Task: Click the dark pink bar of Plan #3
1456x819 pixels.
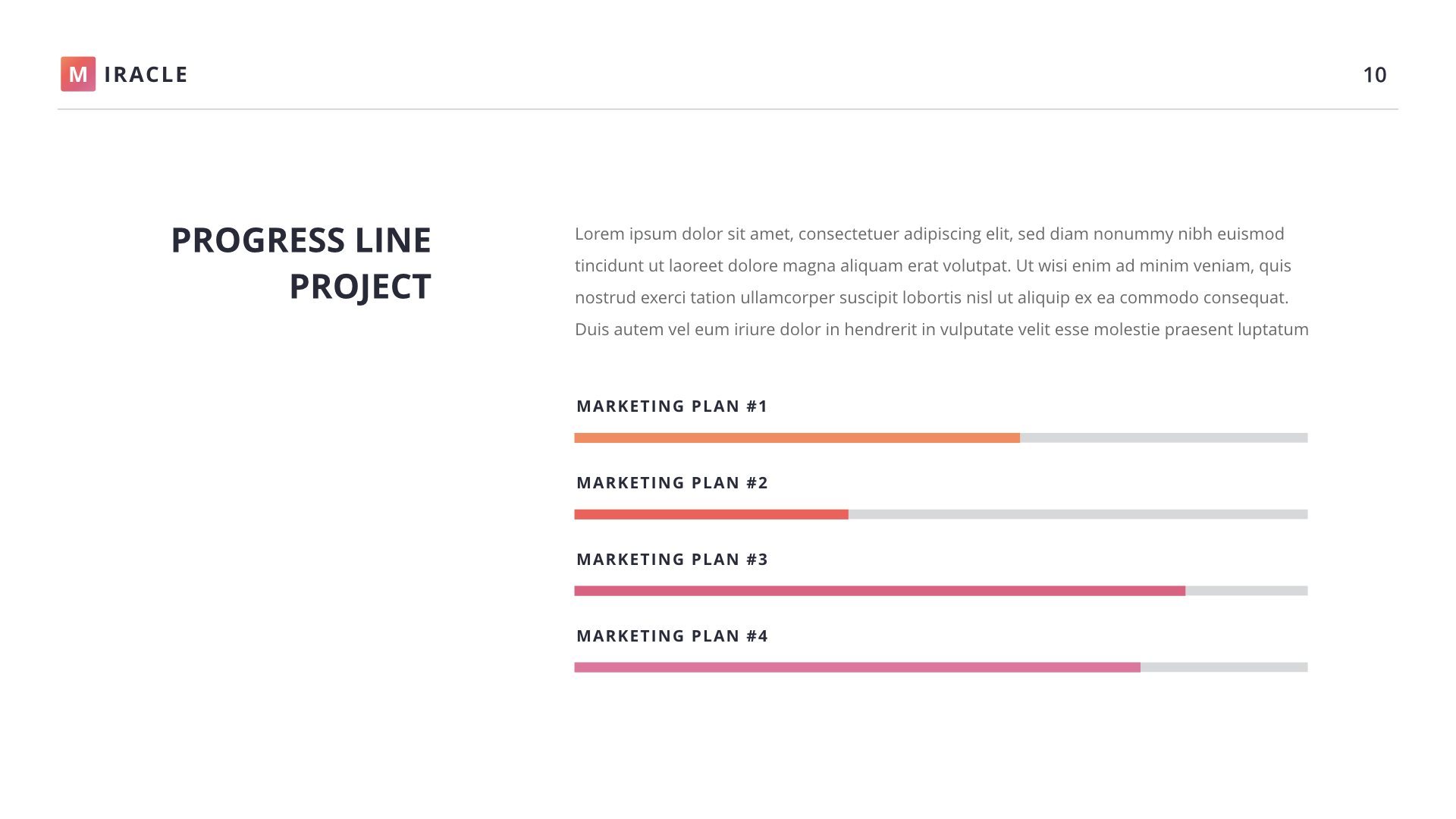Action: (x=880, y=591)
